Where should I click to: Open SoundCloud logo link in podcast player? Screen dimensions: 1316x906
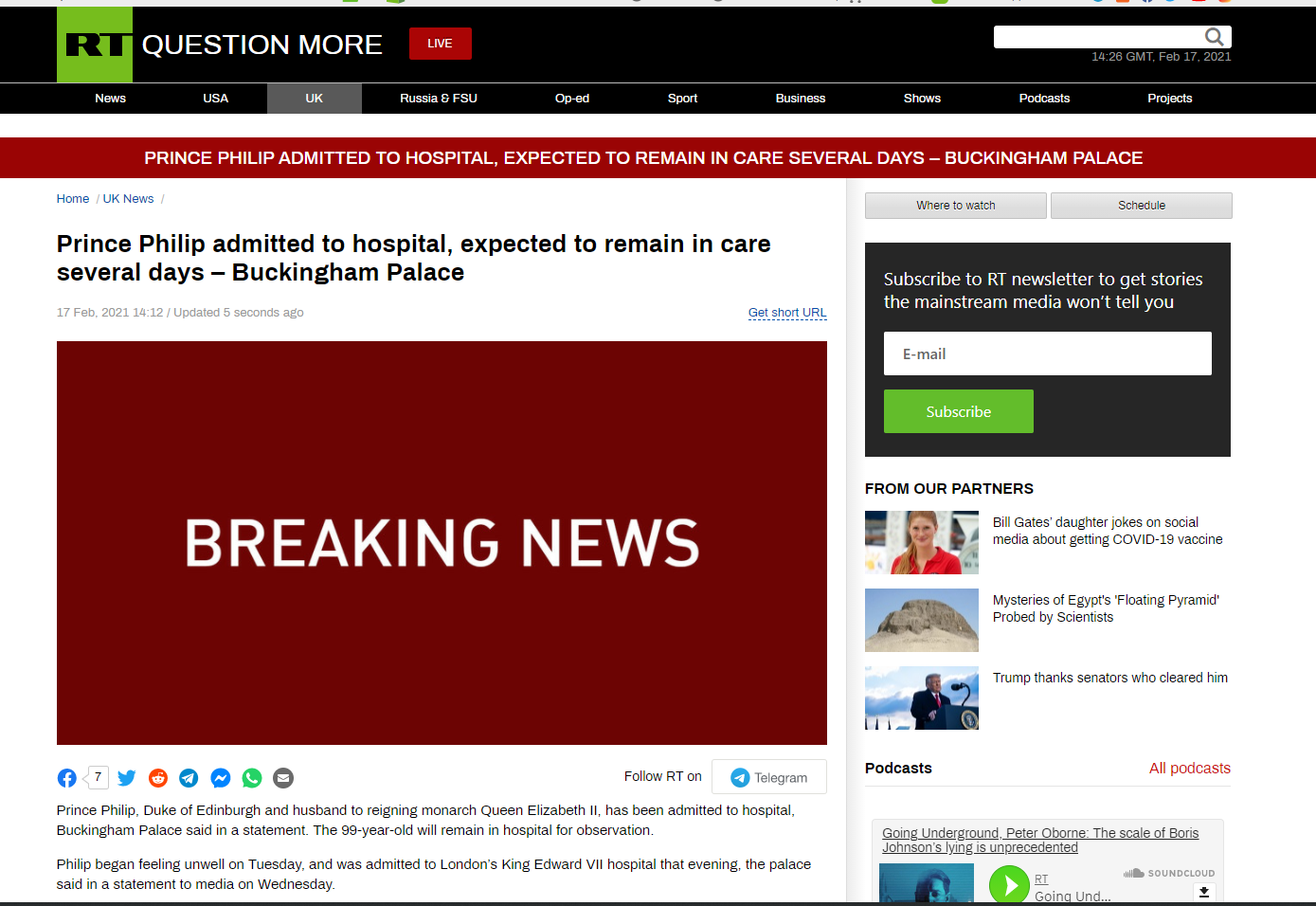pyautogui.click(x=1169, y=873)
